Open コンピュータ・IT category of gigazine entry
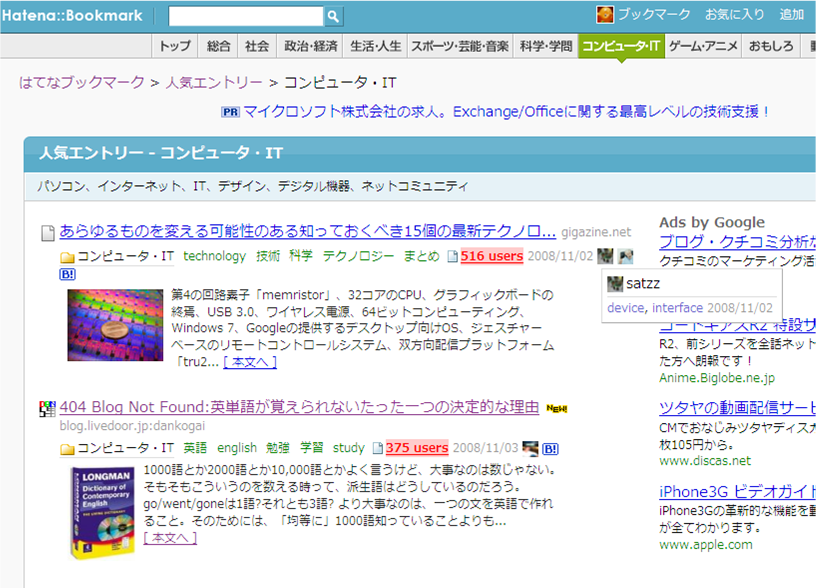This screenshot has height=588, width=816. click(x=125, y=256)
